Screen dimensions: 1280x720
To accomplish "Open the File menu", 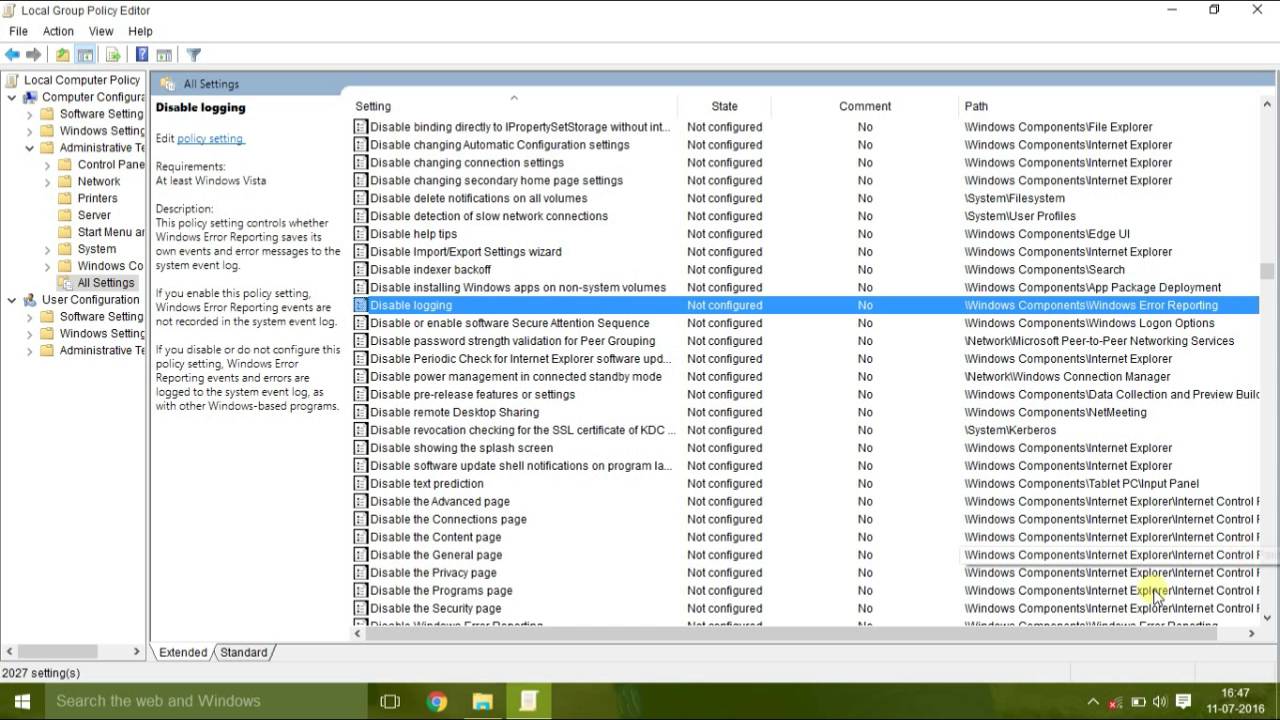I will (x=18, y=31).
